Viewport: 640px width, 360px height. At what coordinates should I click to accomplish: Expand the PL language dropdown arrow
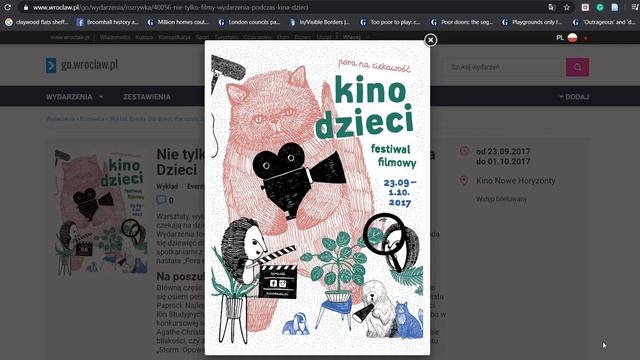(586, 38)
